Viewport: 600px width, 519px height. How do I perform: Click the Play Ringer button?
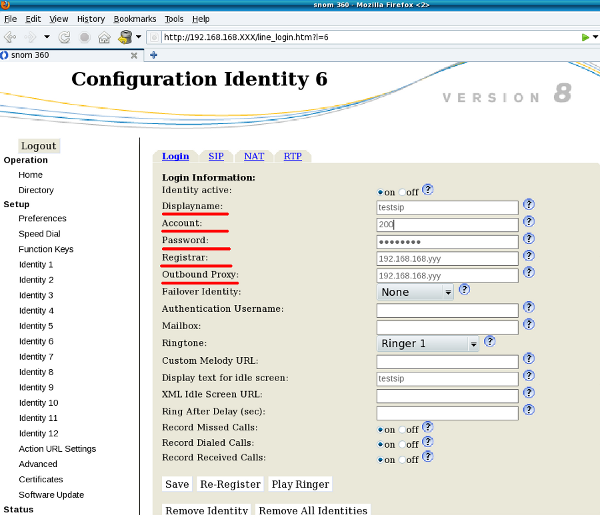(x=300, y=484)
